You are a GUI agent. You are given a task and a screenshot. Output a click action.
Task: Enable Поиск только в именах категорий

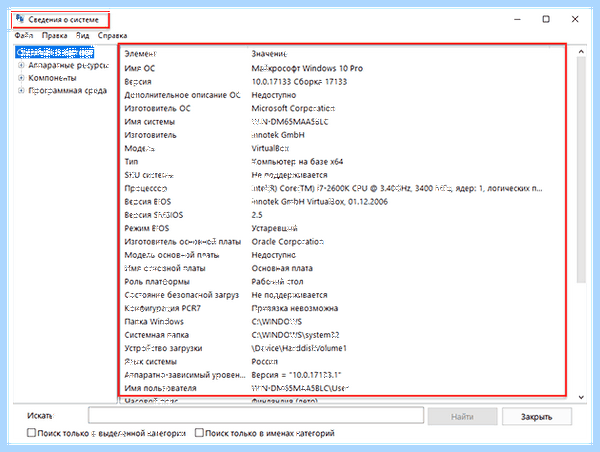(x=199, y=433)
